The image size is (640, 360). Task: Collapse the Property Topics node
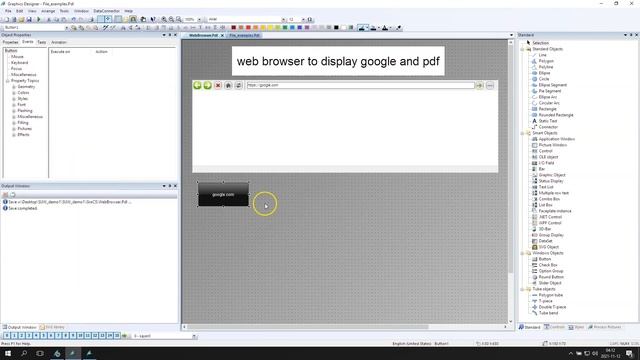pyautogui.click(x=8, y=81)
